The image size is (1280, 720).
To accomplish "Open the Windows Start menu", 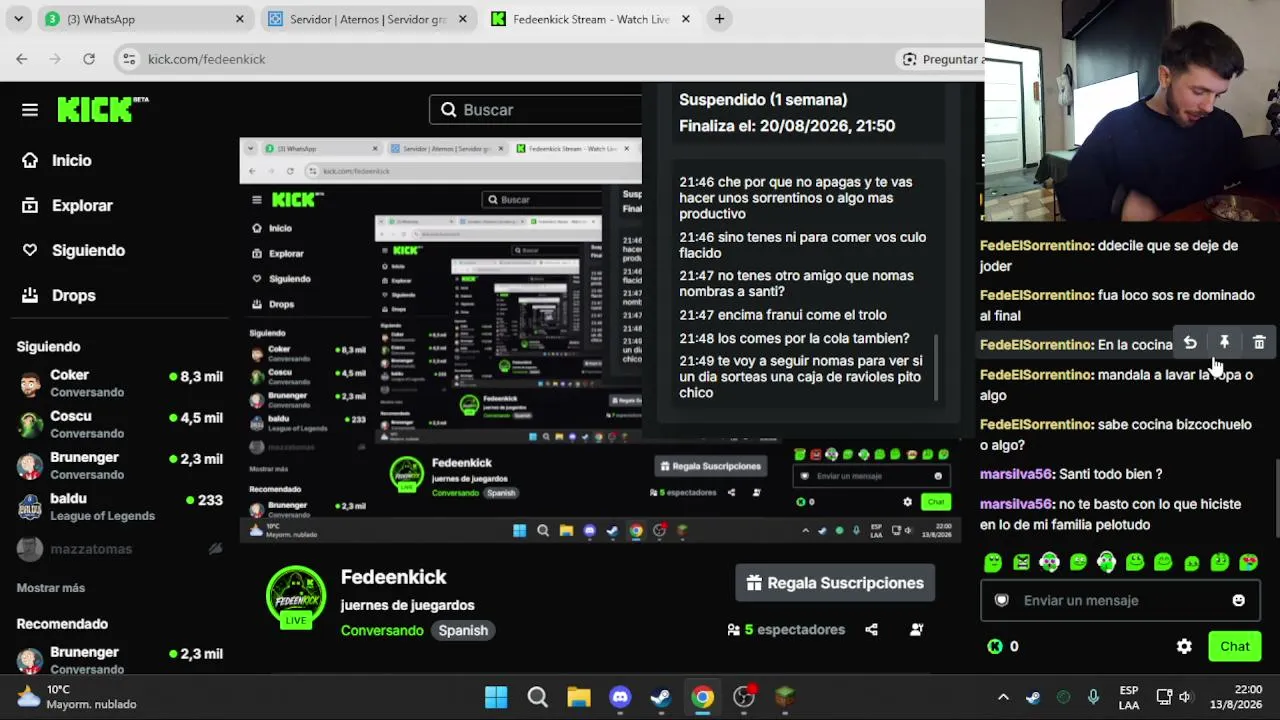I will click(x=496, y=697).
